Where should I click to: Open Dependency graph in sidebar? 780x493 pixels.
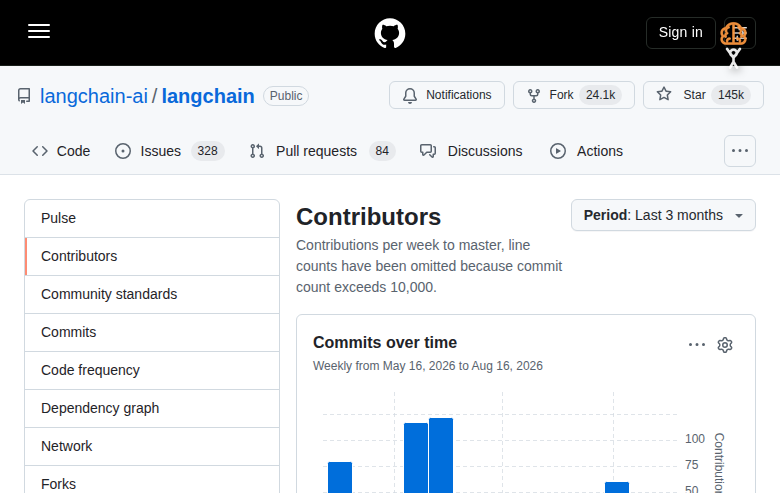[152, 408]
